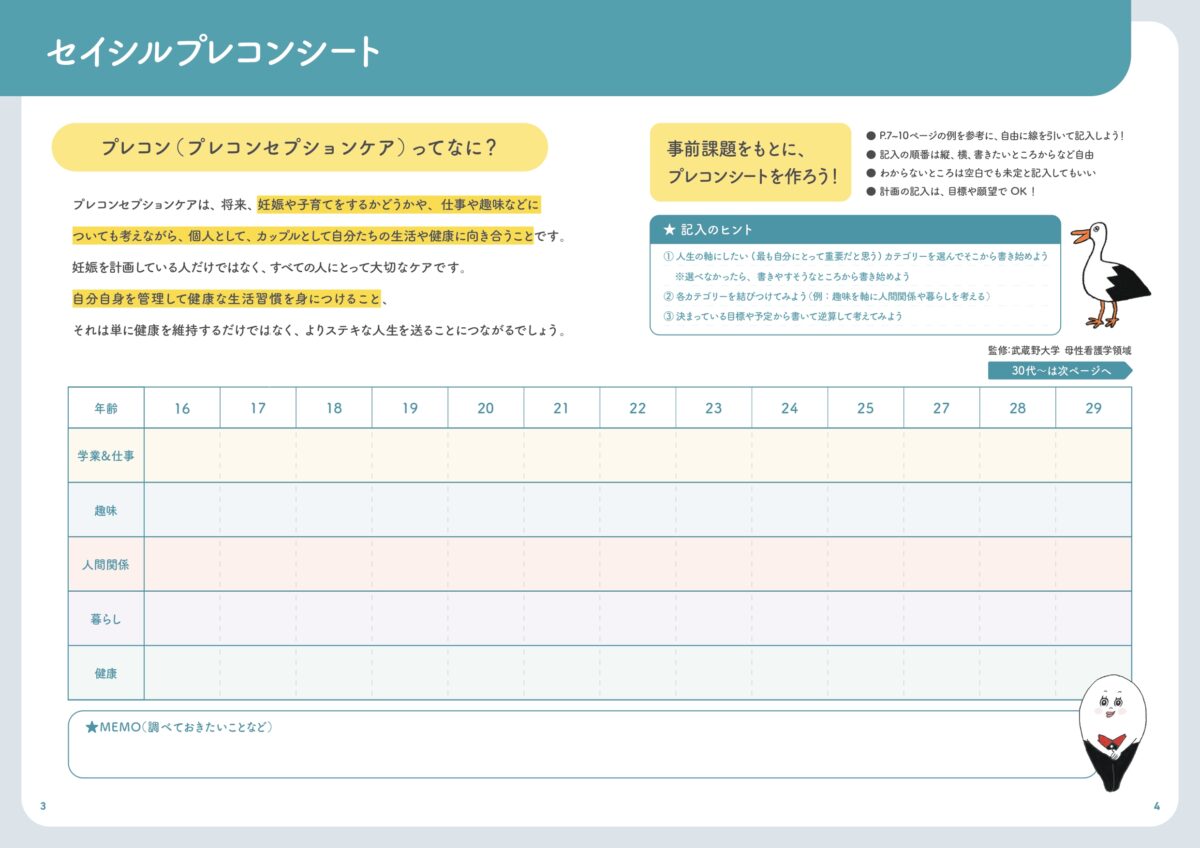1200x848 pixels.
Task: Select the 趣味 row header
Action: (x=104, y=510)
